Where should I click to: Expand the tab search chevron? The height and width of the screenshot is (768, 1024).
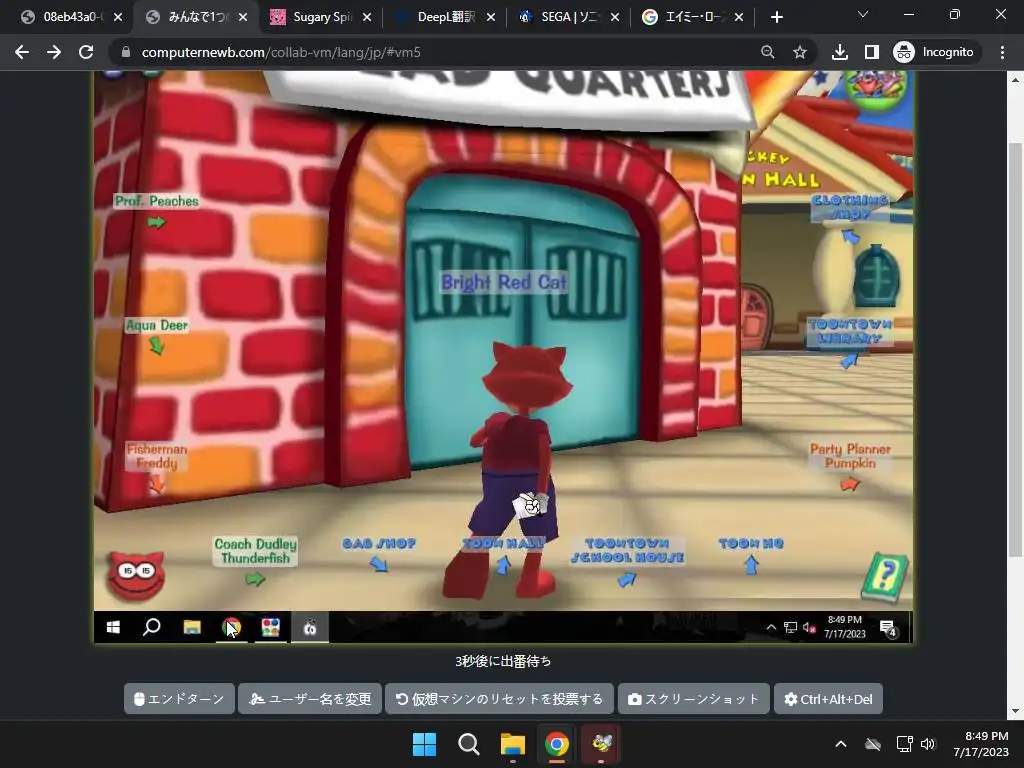(863, 14)
